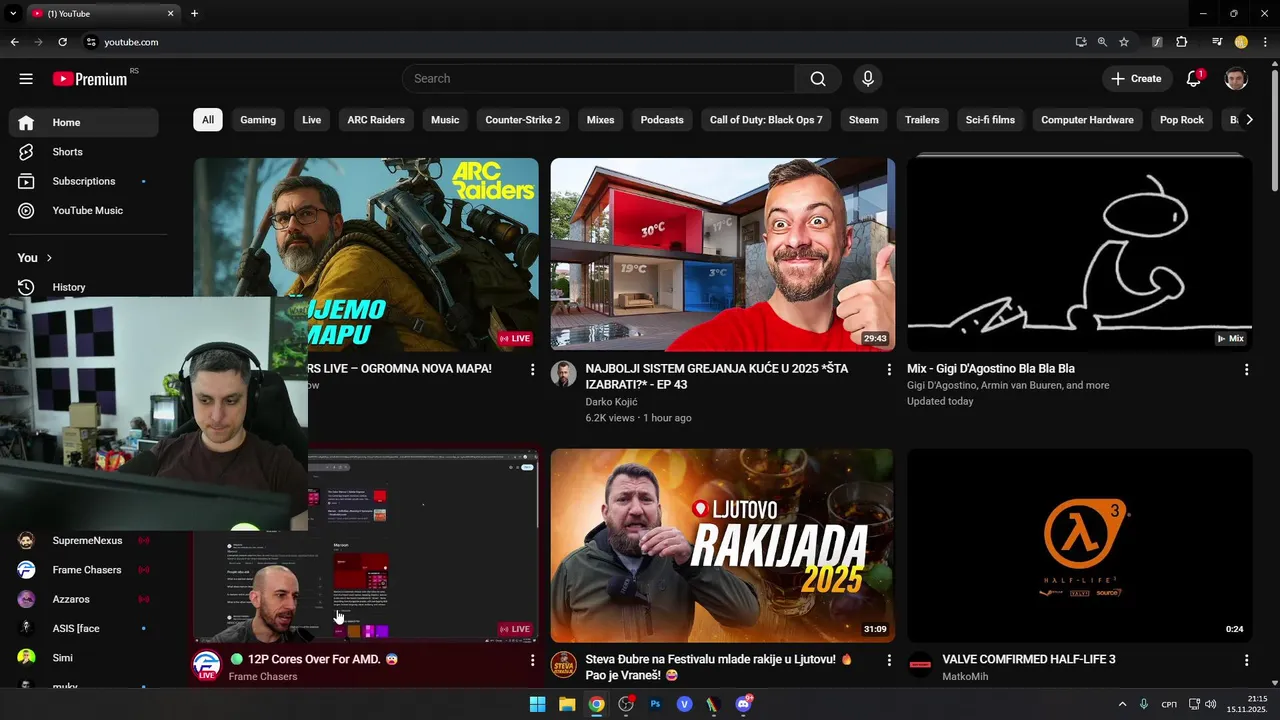Open a new browser tab

tap(194, 13)
